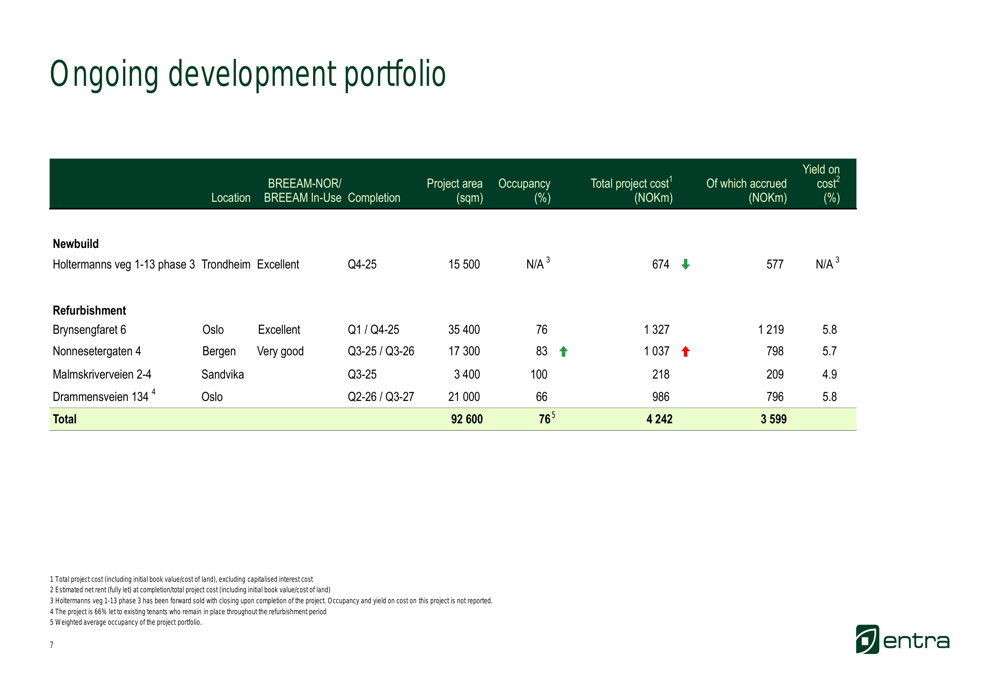Select the 'Of which accrued (NOKm)' header
This screenshot has width=1000, height=685.
tap(746, 191)
